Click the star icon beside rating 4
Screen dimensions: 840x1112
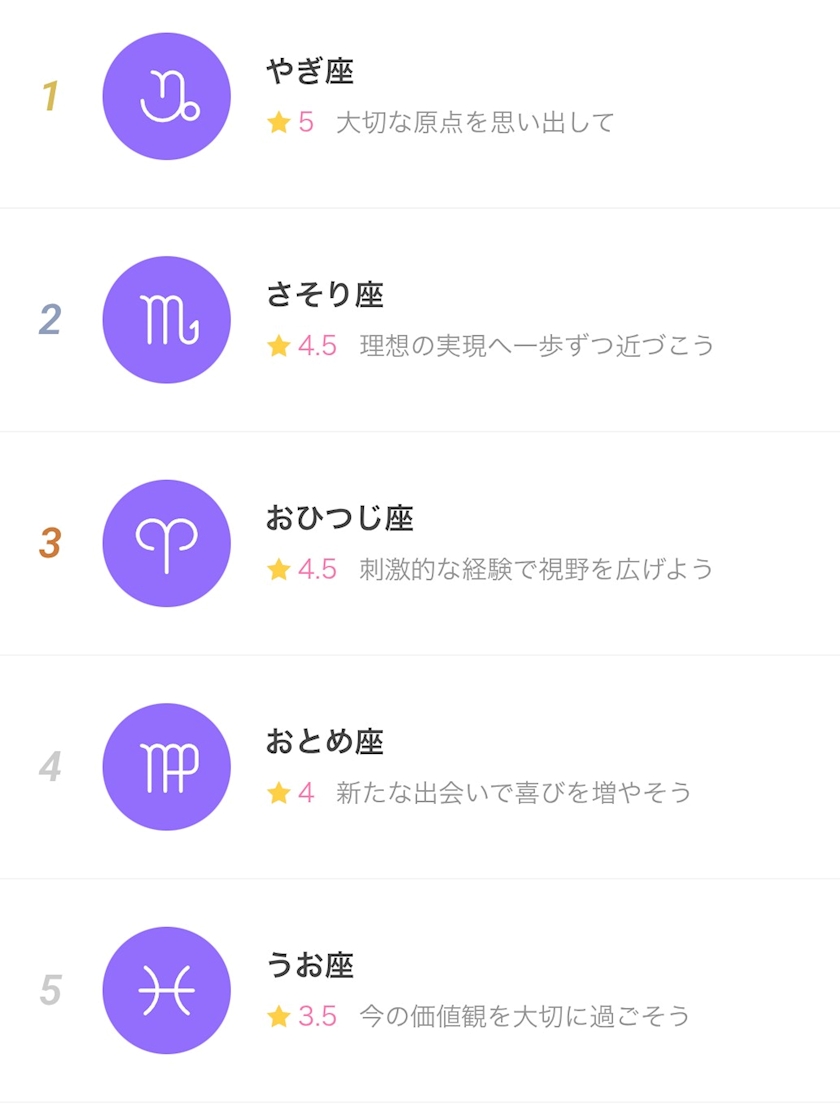click(x=278, y=794)
